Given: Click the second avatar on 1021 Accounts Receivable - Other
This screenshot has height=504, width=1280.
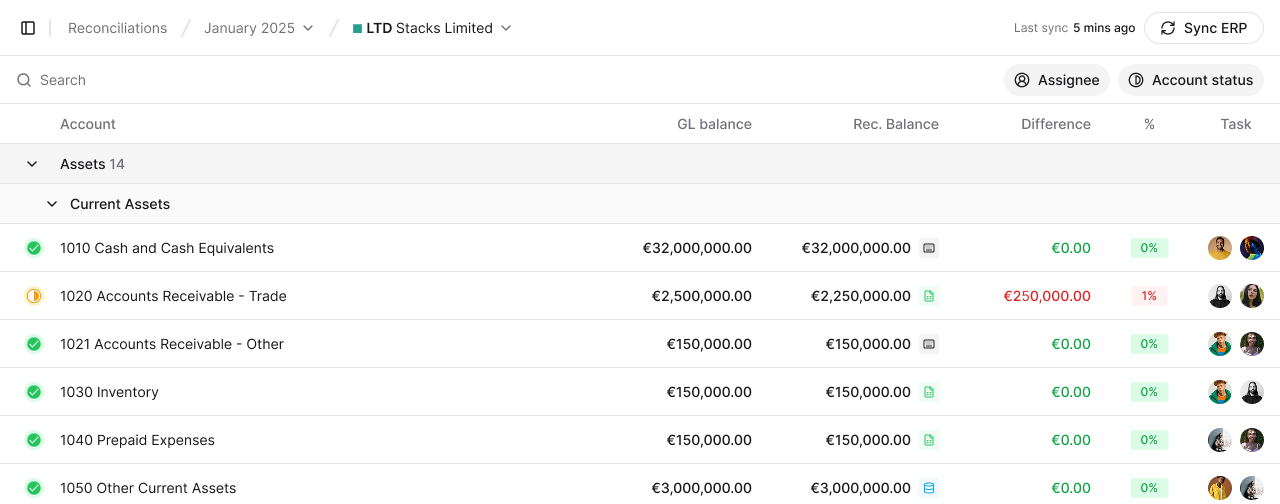Looking at the screenshot, I should 1251,344.
